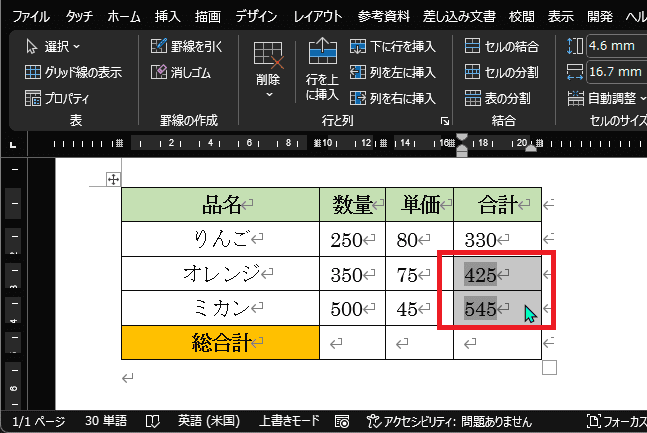Switch to the 描画 tab
The width and height of the screenshot is (647, 433).
[208, 17]
